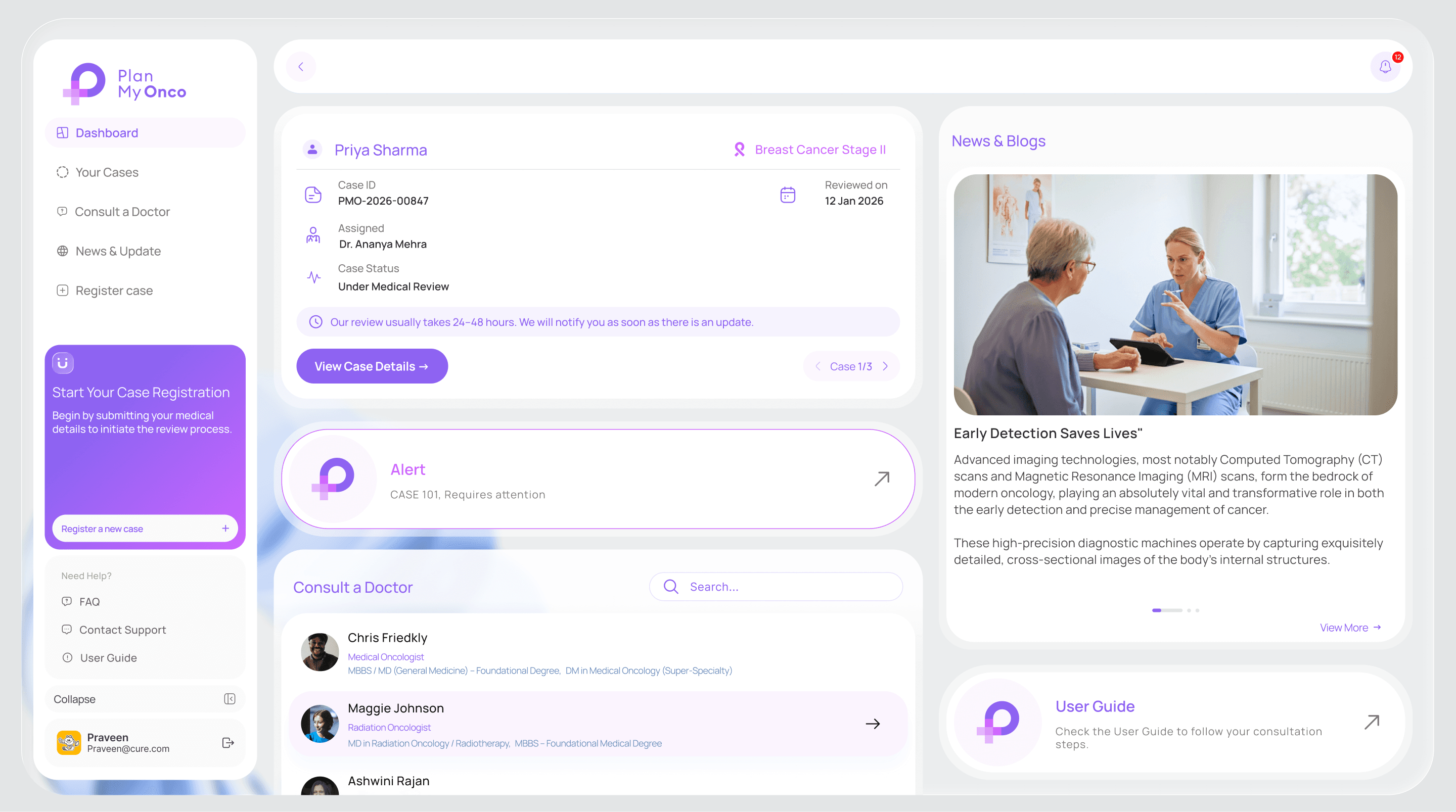Go to previous case with left chevron
1456x812 pixels.
click(818, 366)
